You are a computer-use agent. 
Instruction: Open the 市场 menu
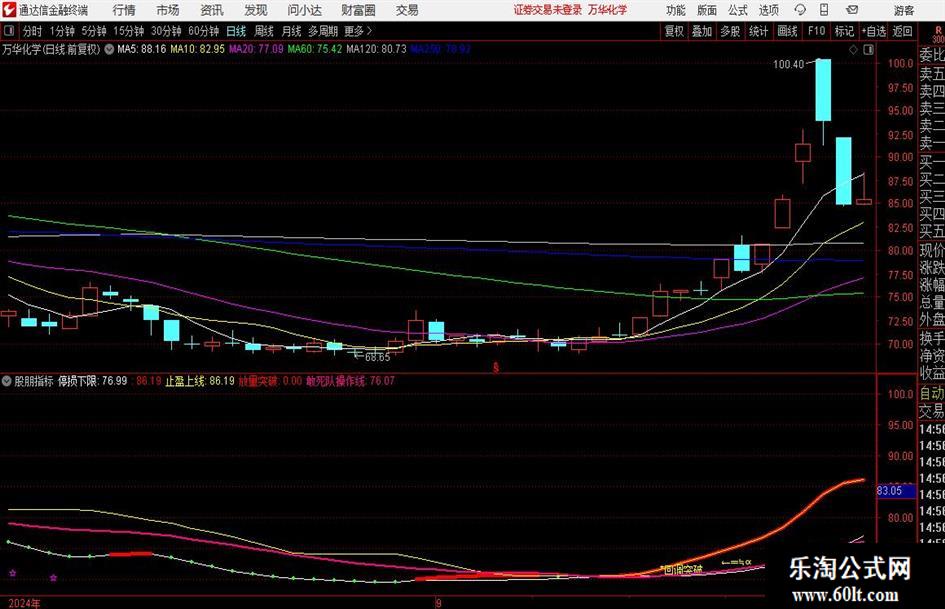pos(168,10)
